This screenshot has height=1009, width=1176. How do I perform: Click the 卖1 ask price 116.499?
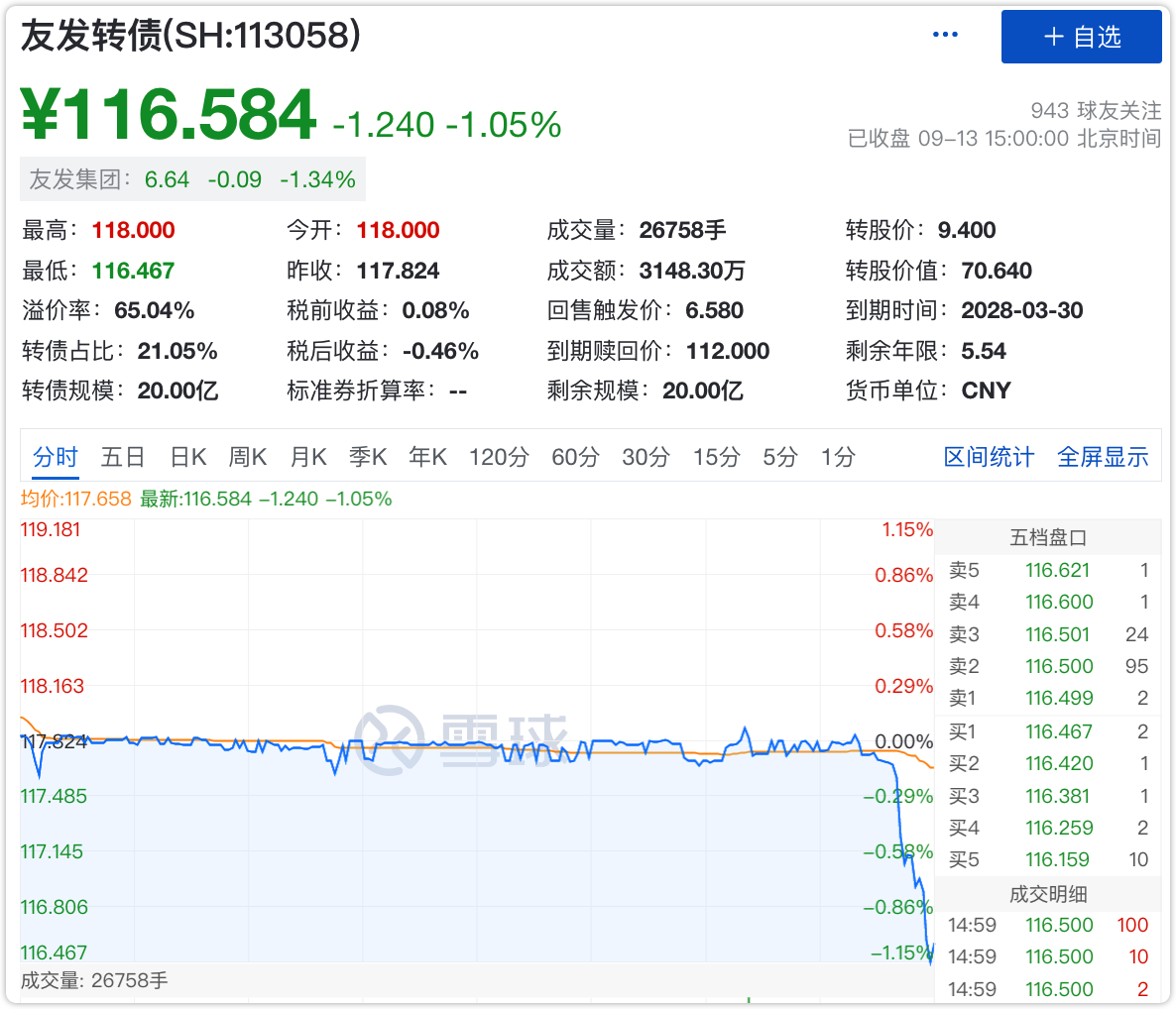[1060, 698]
